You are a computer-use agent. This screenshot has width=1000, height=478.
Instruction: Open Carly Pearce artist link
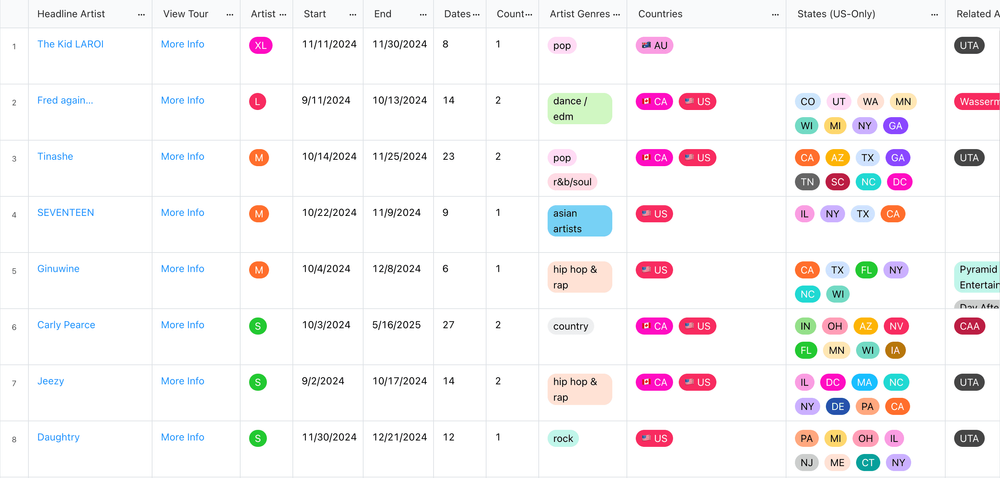pos(66,324)
